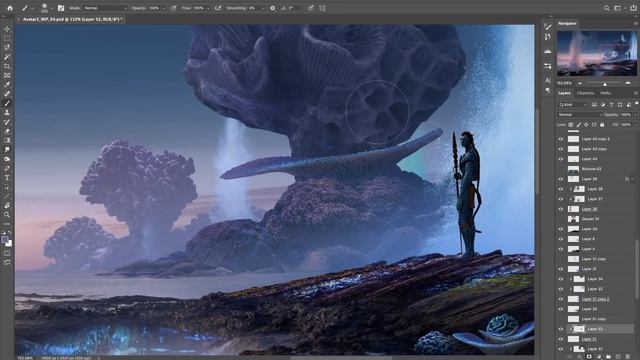The height and width of the screenshot is (360, 640).
Task: Select the Hand tool
Action: click(7, 205)
